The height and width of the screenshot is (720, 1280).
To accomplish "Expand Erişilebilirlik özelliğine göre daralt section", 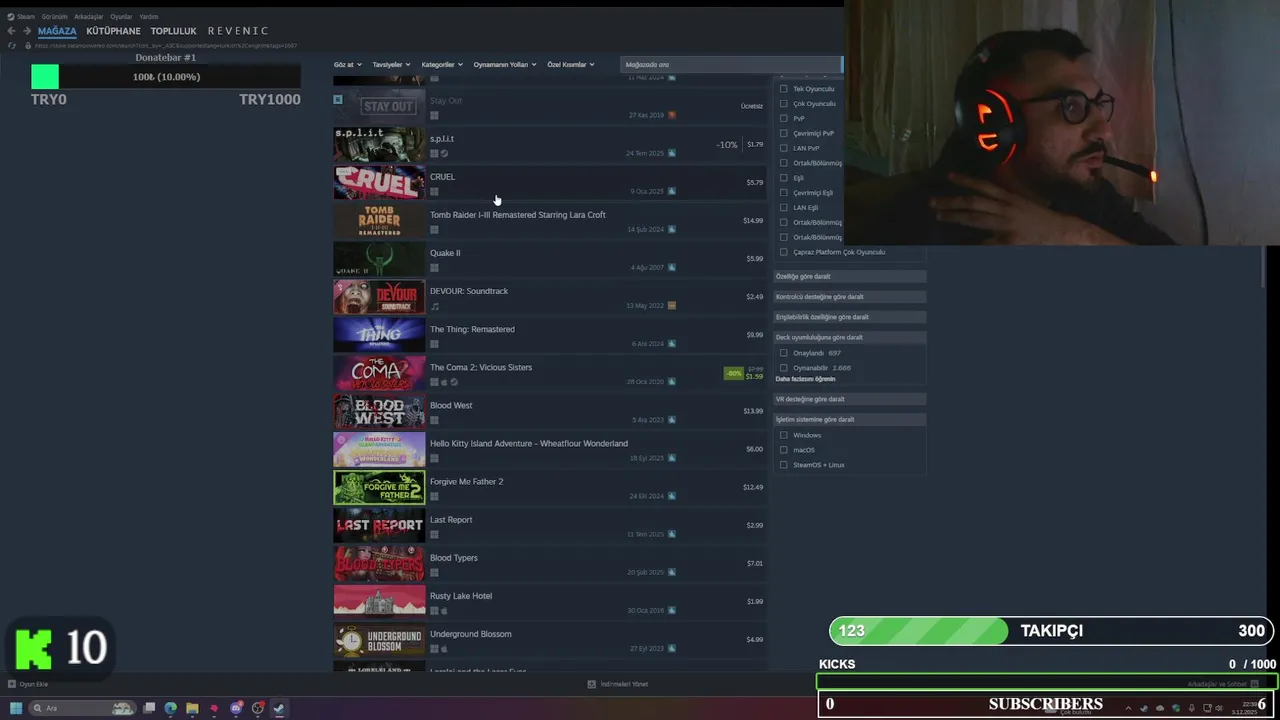I will point(849,317).
